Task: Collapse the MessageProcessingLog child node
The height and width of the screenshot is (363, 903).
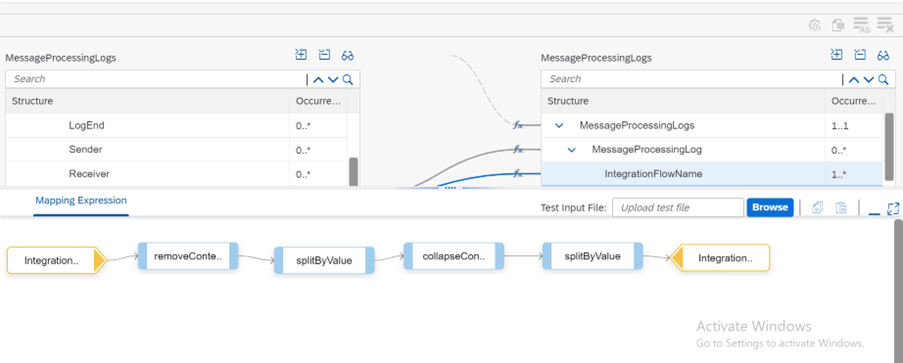Action: pos(571,150)
